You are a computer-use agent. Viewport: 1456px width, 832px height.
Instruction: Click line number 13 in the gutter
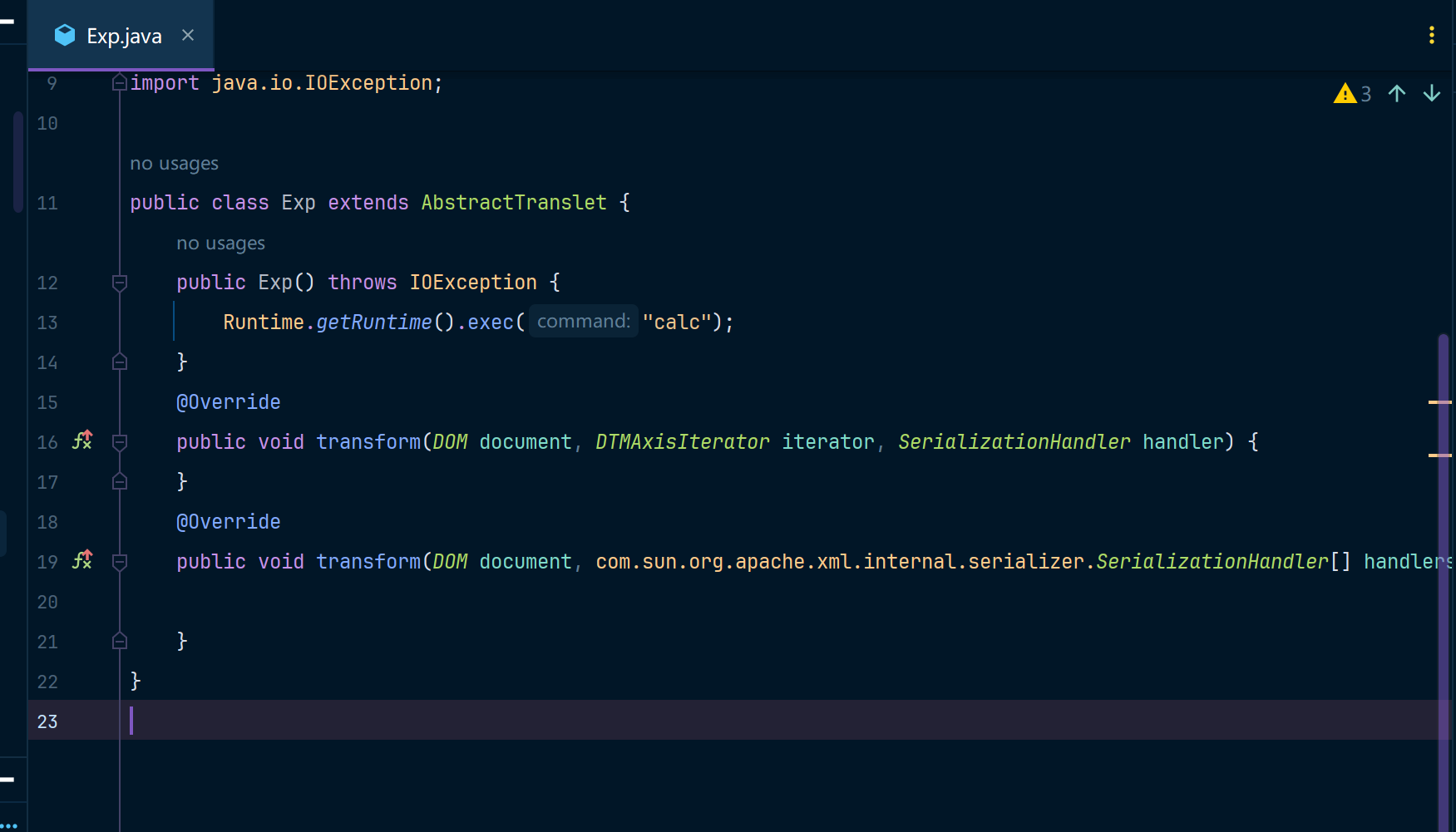click(47, 322)
